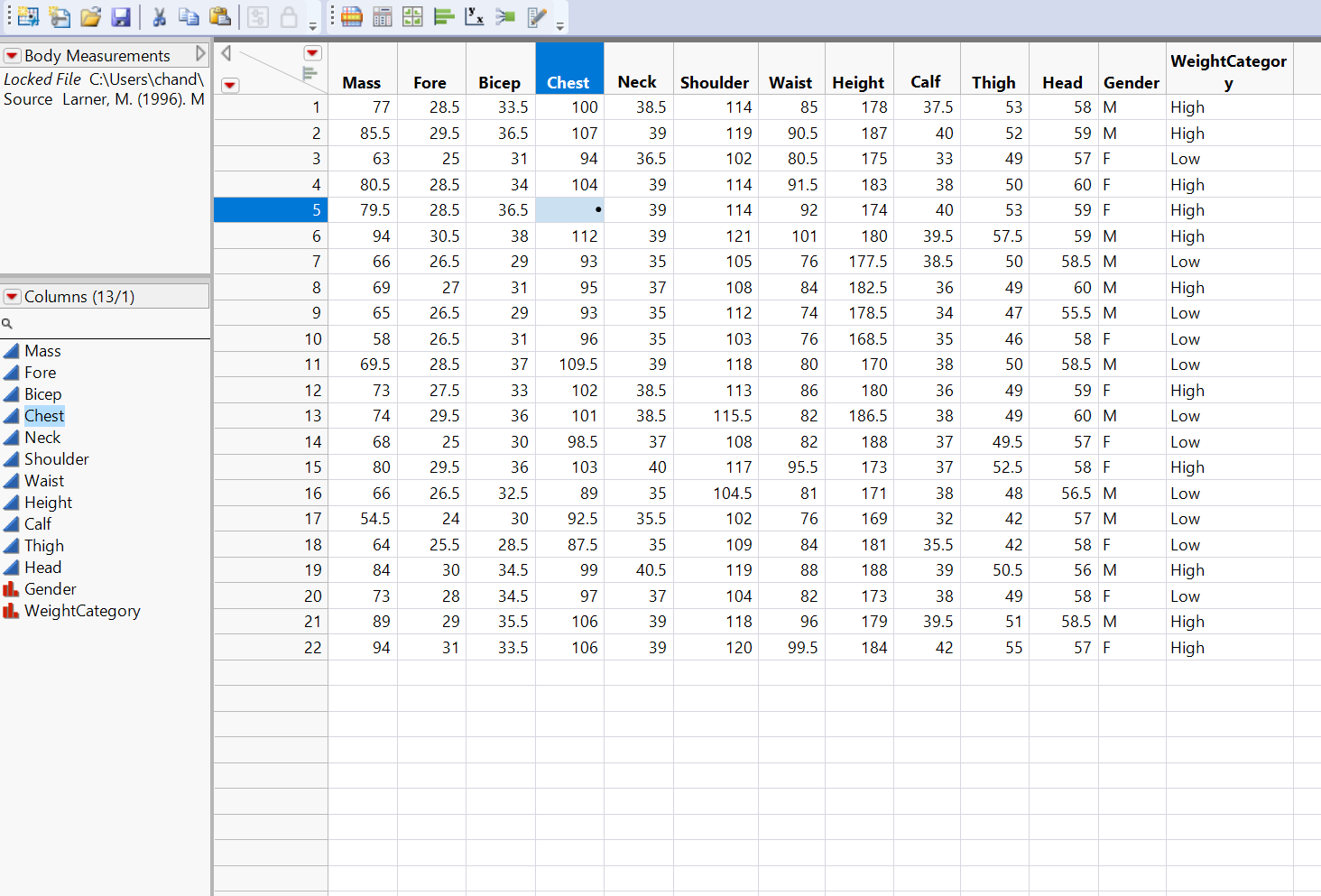Click the Cut scissors icon
The height and width of the screenshot is (896, 1321).
point(160,16)
